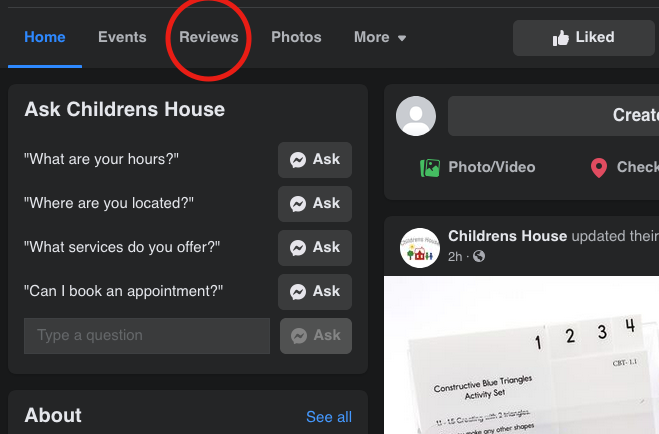
Task: Open the Reviews tab
Action: coord(209,38)
